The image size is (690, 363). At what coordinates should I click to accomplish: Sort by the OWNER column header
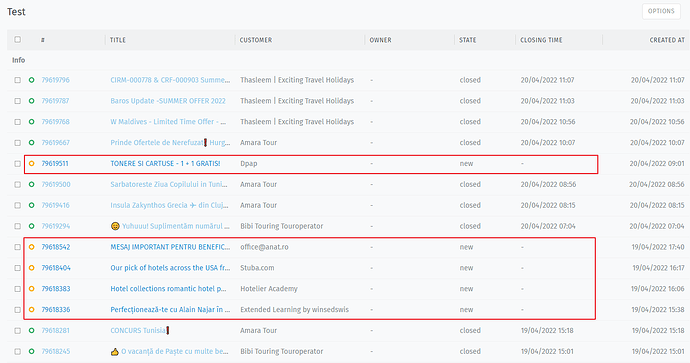pos(381,40)
